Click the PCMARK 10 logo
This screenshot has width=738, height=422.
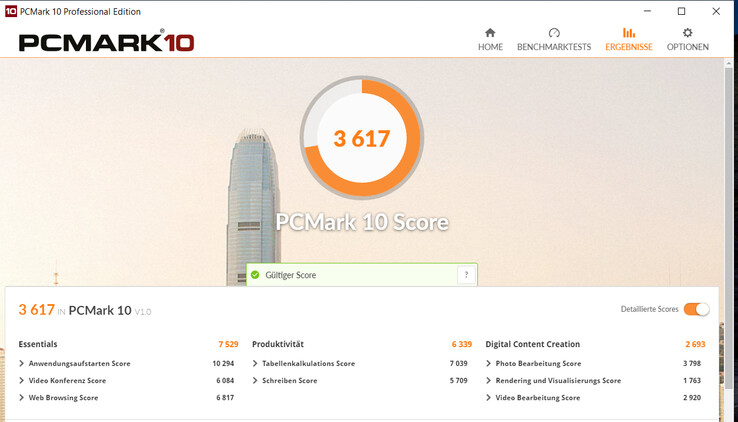(x=106, y=41)
